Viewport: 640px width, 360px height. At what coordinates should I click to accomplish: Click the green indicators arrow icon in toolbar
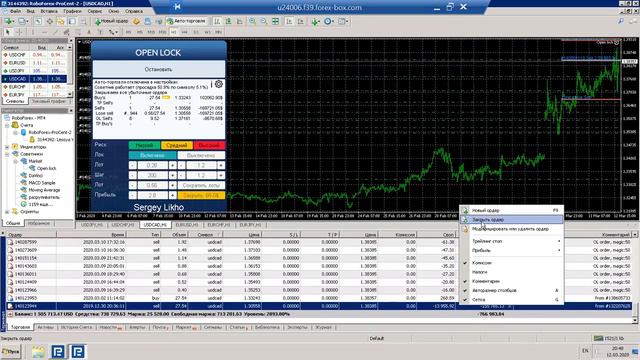[315, 21]
